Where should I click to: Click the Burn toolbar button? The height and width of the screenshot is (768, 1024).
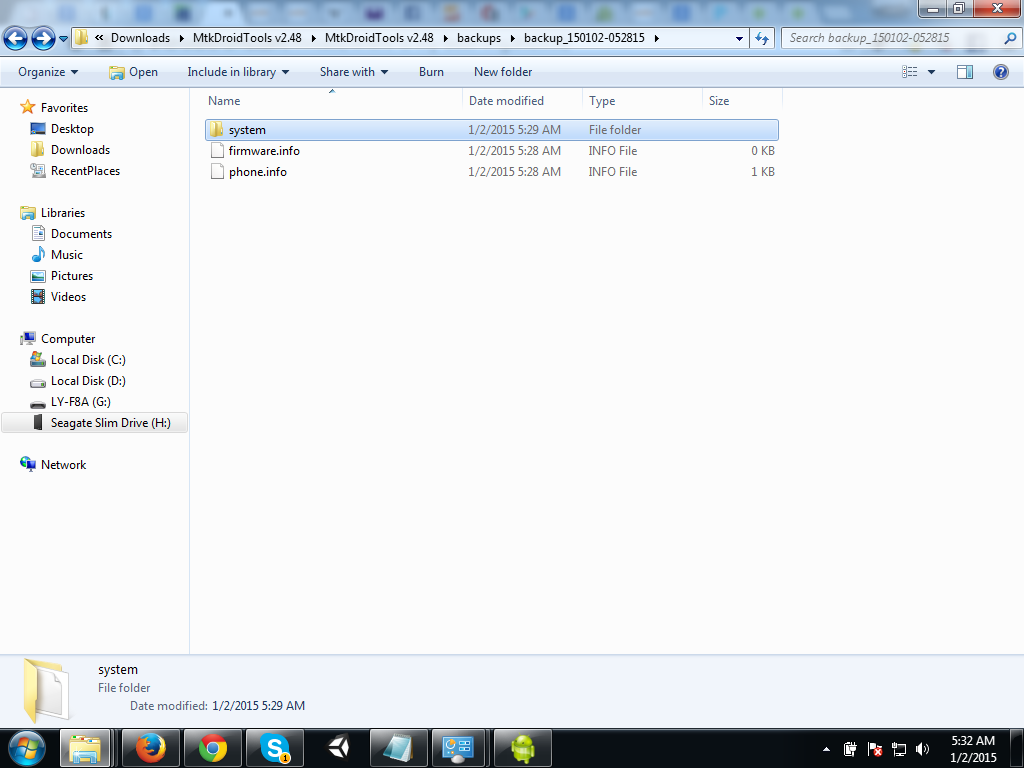click(x=431, y=72)
